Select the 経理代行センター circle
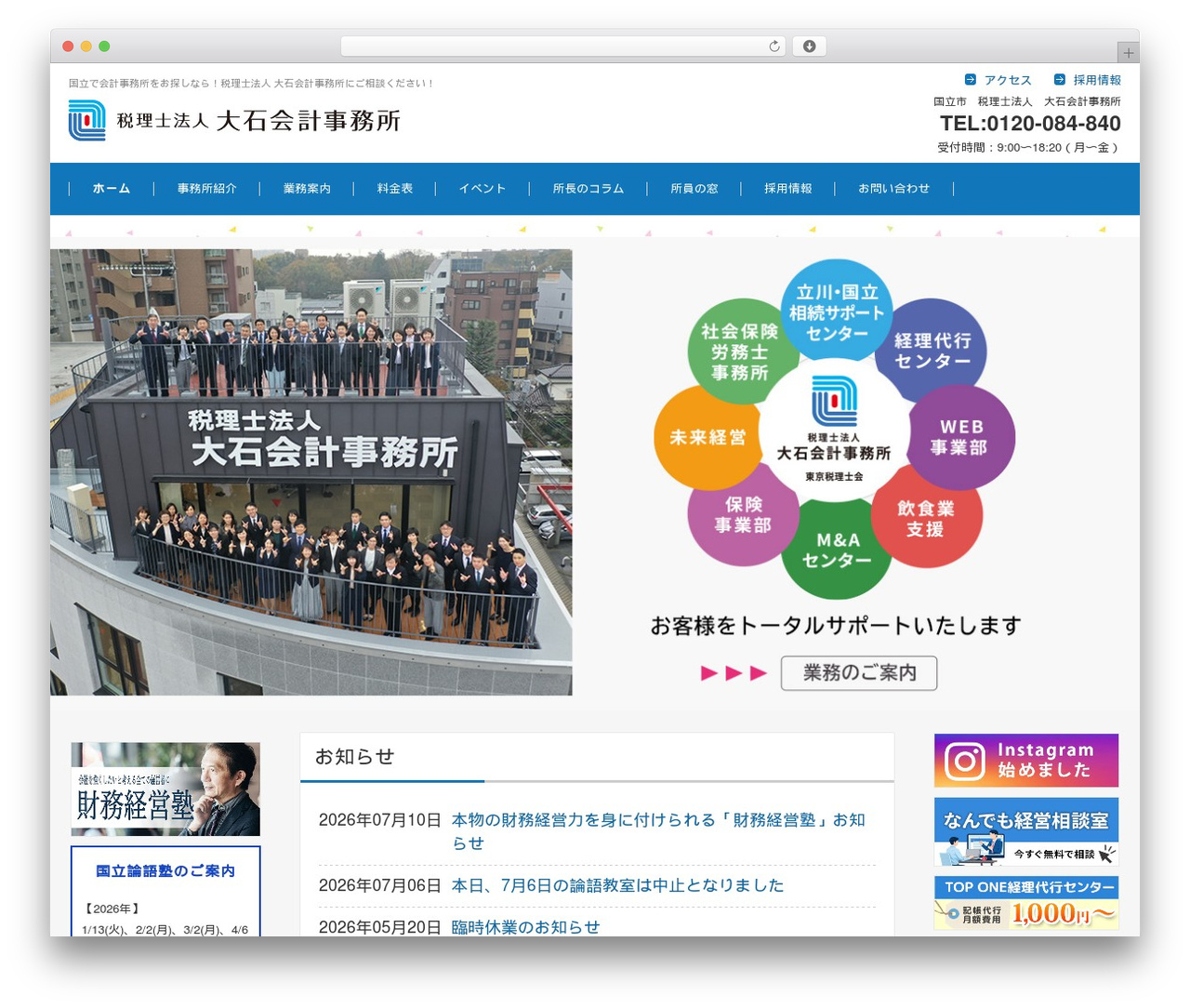This screenshot has width=1190, height=1008. pos(932,351)
